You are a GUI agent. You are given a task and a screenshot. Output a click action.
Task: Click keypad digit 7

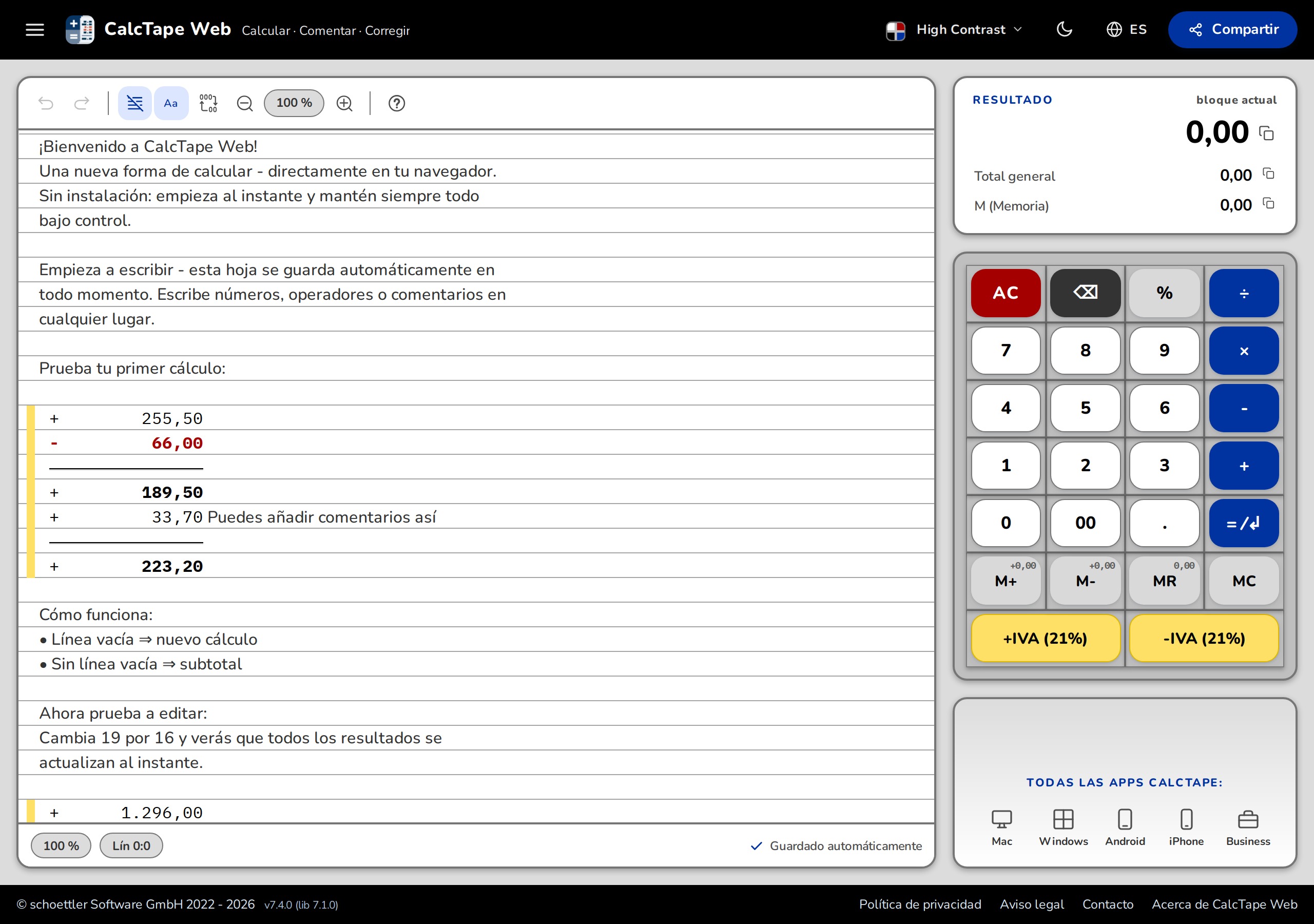1006,351
